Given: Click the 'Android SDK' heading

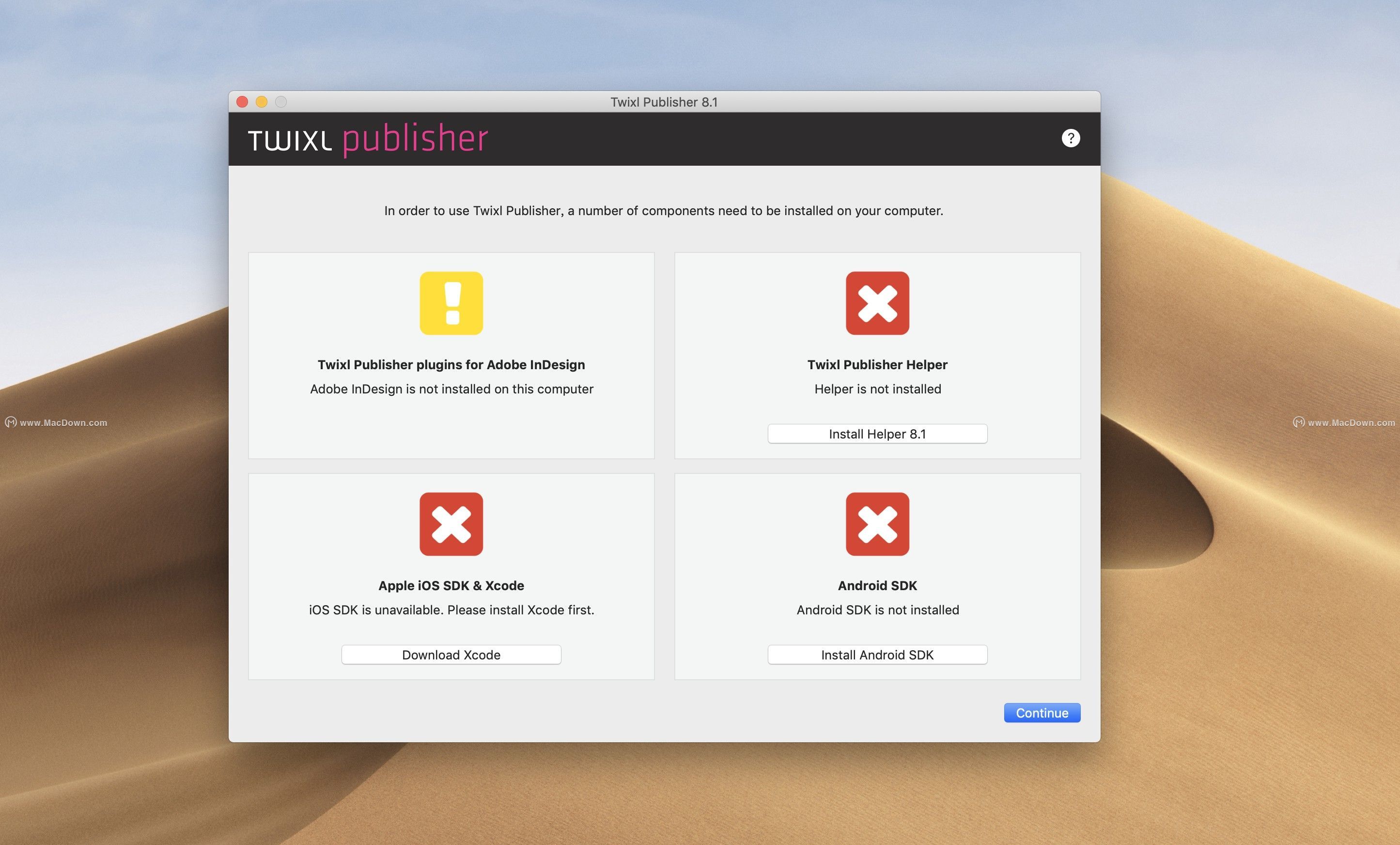Looking at the screenshot, I should (x=877, y=586).
